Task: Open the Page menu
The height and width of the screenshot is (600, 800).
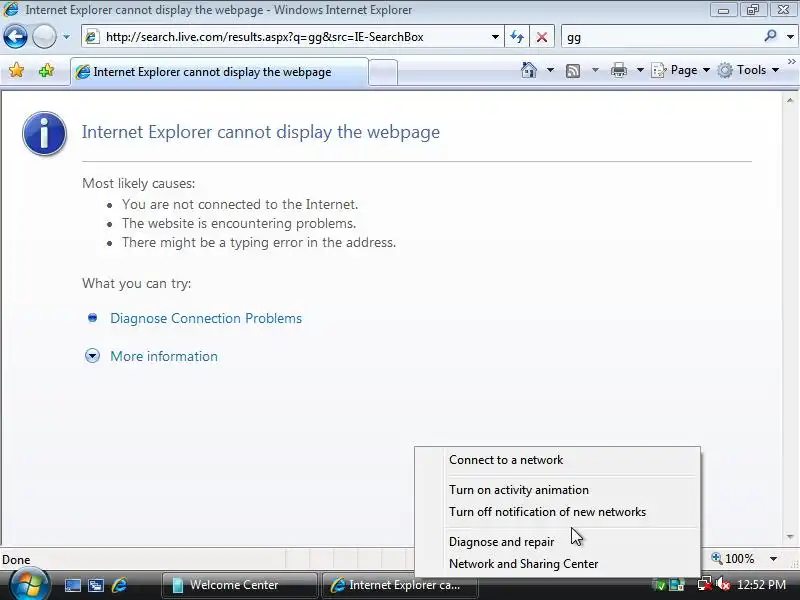Action: click(681, 70)
